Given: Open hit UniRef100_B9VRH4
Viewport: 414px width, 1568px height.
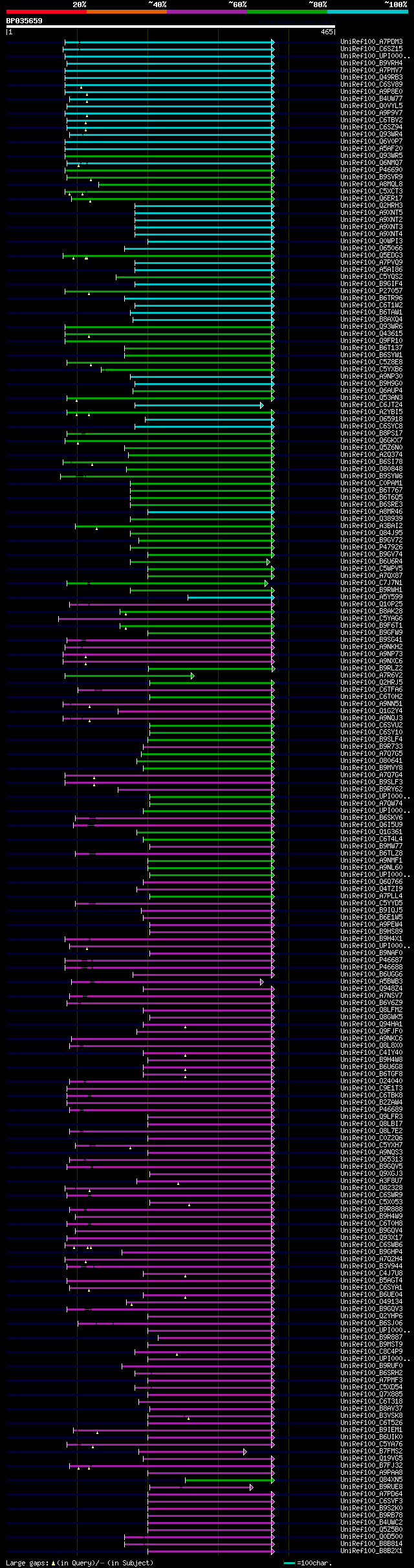Looking at the screenshot, I should point(371,63).
